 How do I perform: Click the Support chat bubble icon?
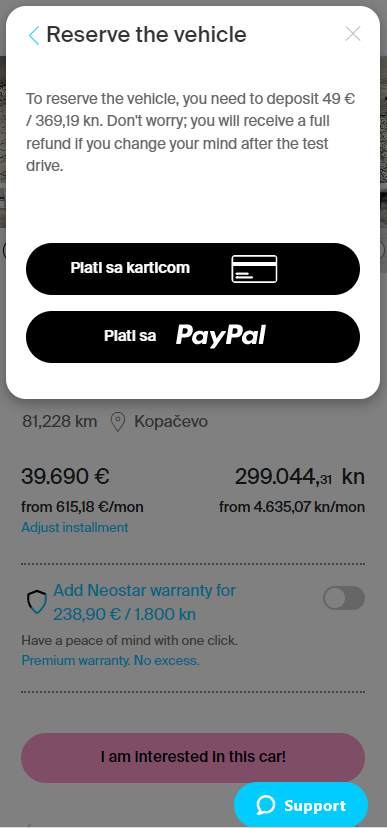click(x=266, y=805)
